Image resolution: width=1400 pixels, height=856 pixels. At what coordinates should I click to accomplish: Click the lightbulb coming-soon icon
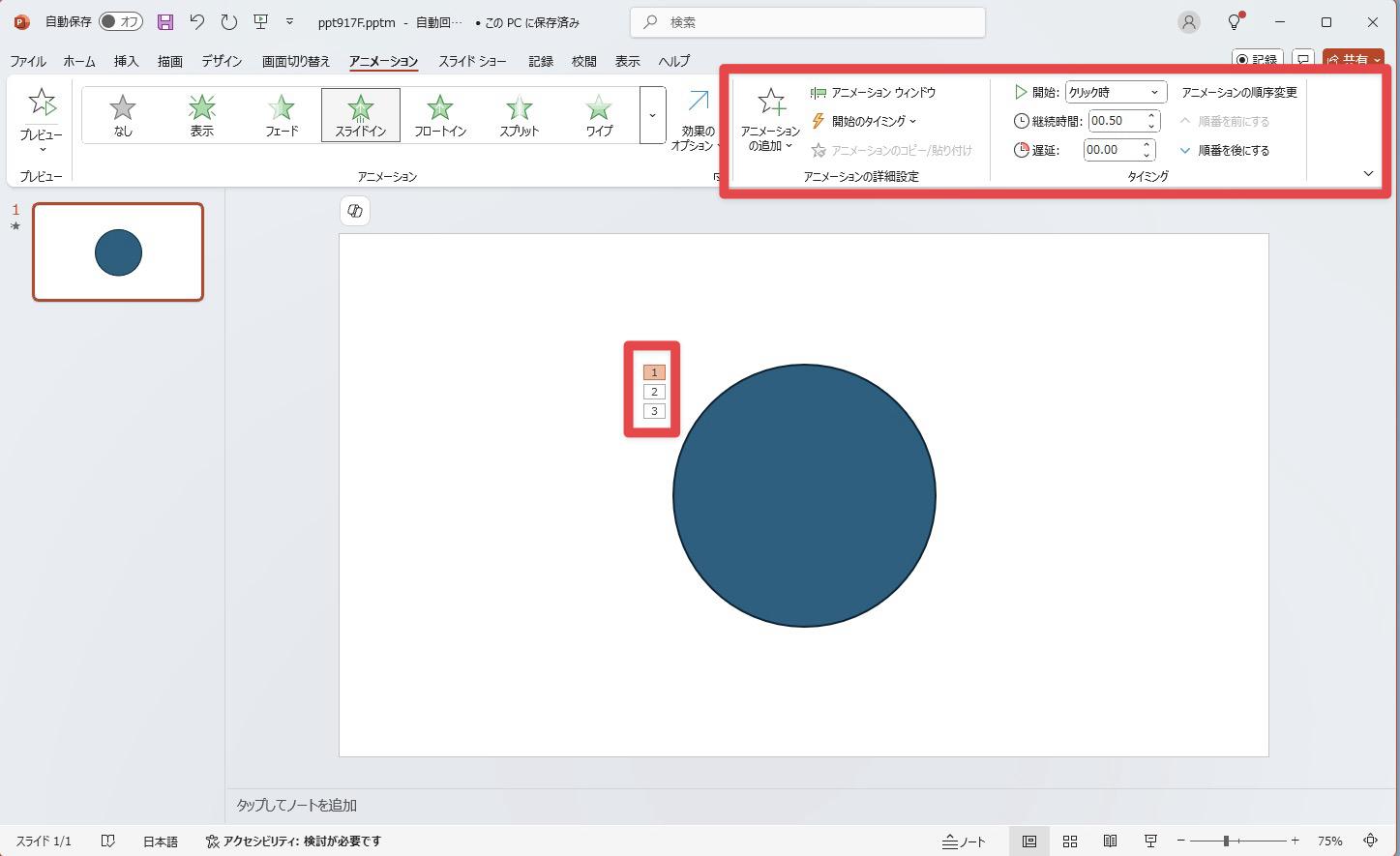1235,21
